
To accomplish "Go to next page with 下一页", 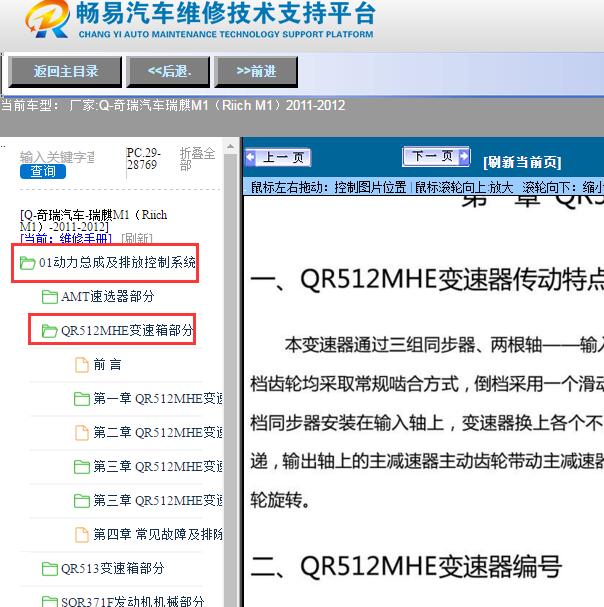I will 436,156.
